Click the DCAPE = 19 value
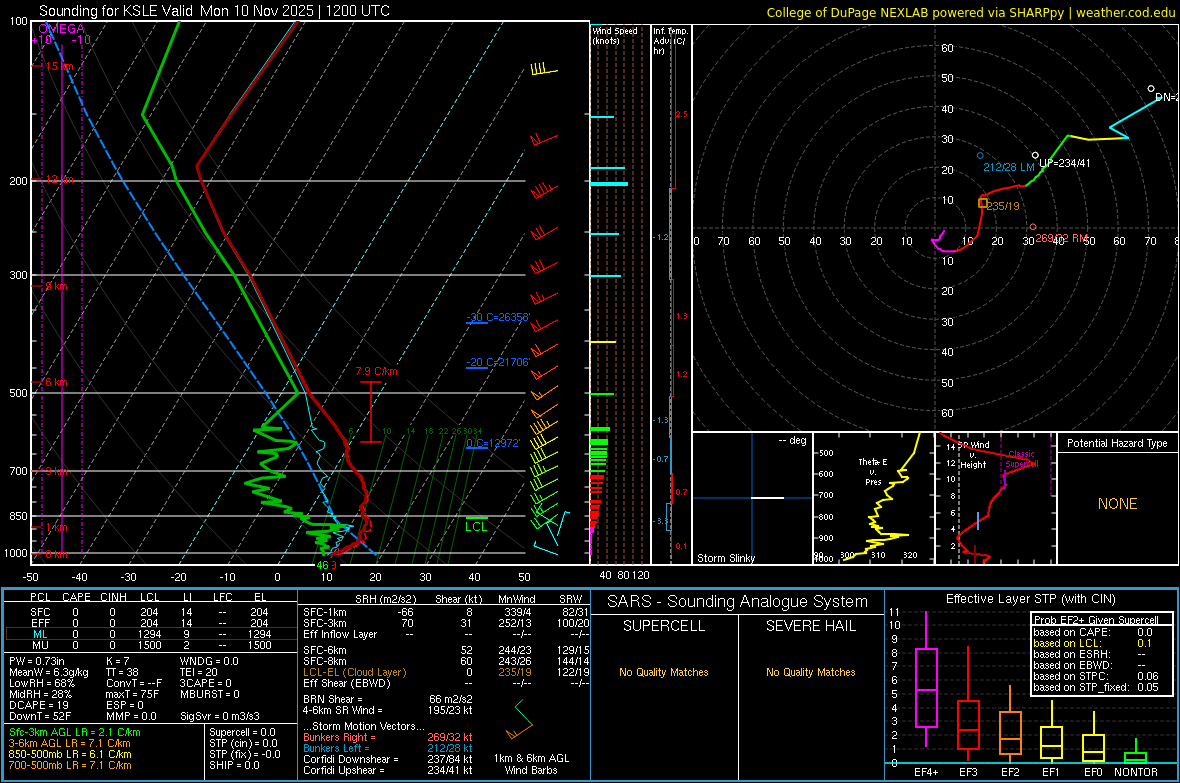This screenshot has height=783, width=1180. (39, 705)
